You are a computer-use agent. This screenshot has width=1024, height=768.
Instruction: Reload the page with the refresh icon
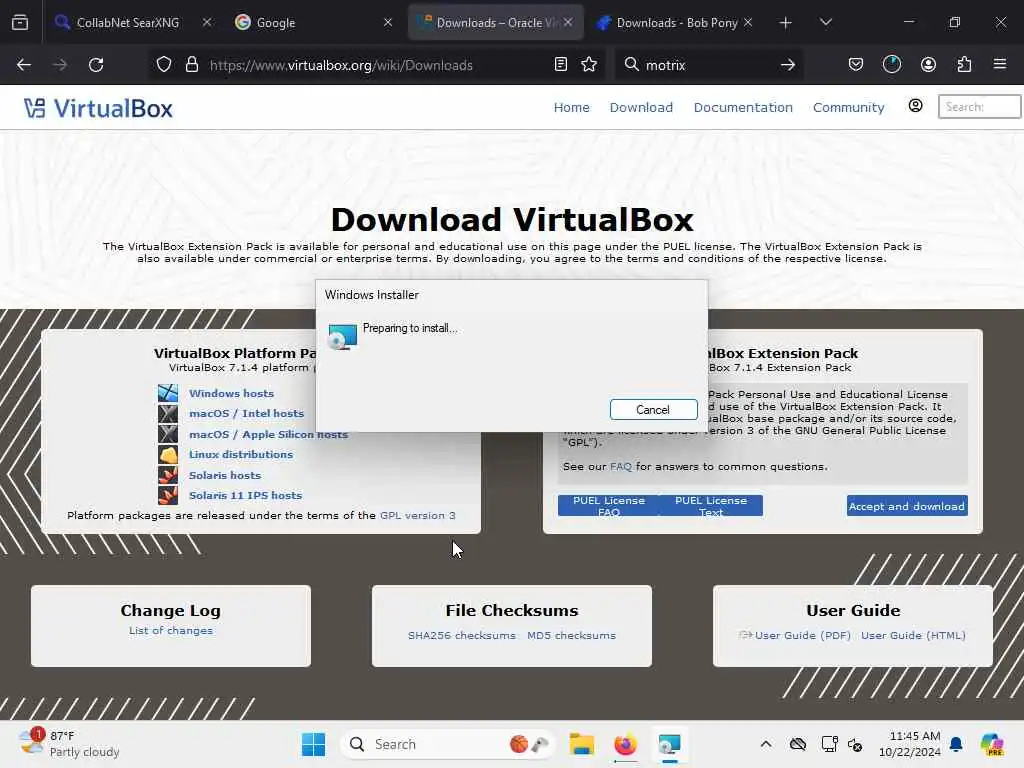tap(96, 65)
